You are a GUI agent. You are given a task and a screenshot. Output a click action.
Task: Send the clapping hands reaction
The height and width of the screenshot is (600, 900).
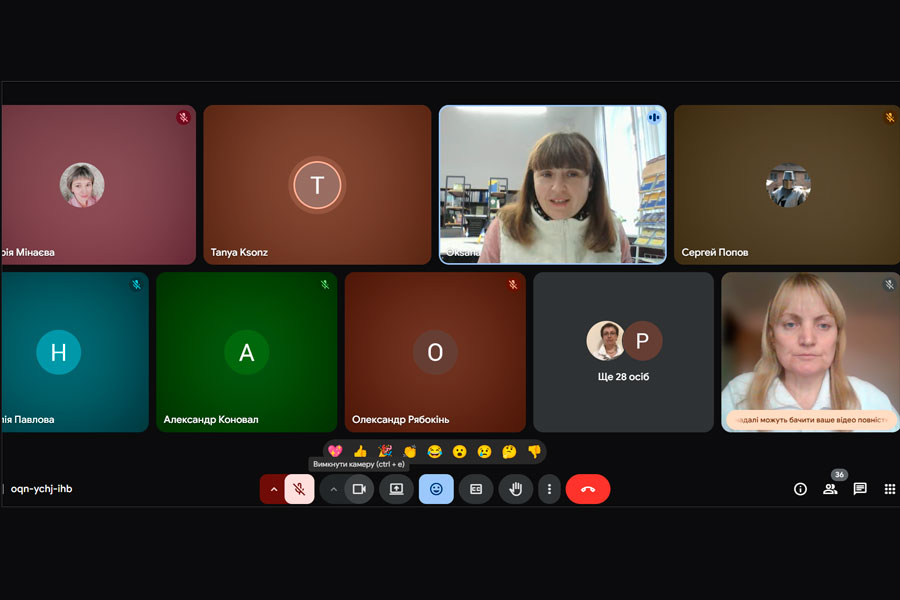pos(410,451)
